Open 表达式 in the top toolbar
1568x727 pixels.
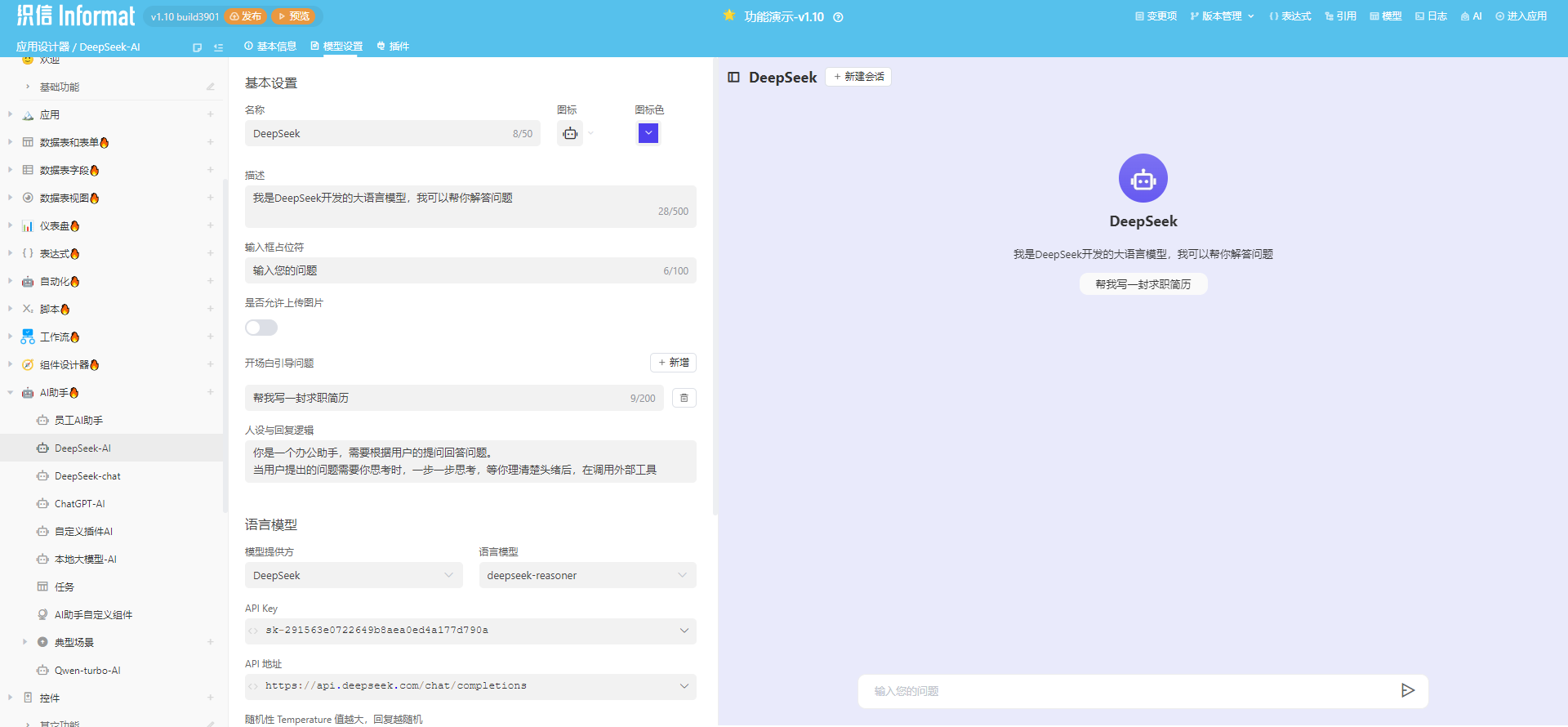pos(1290,16)
